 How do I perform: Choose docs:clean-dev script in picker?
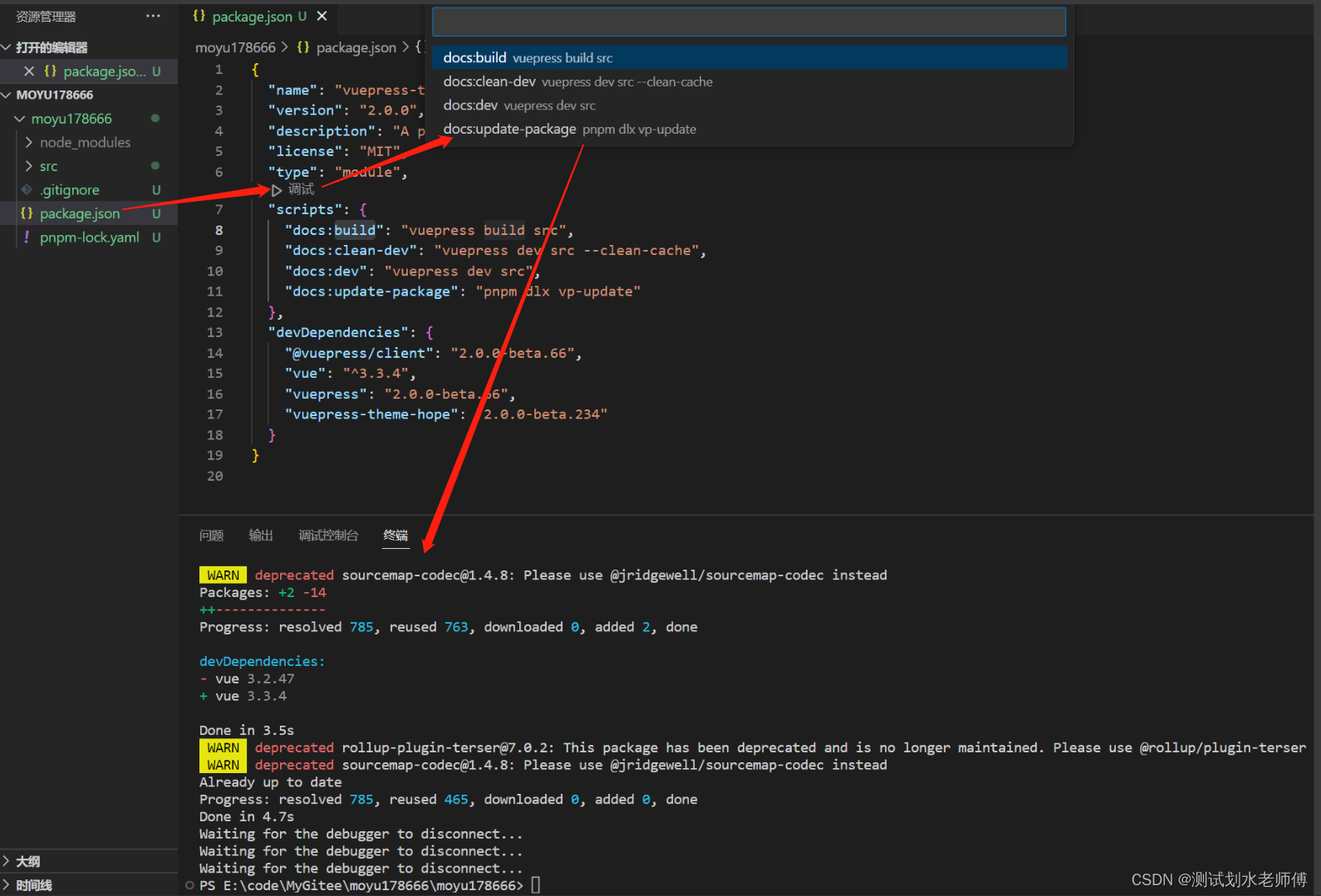click(x=749, y=81)
